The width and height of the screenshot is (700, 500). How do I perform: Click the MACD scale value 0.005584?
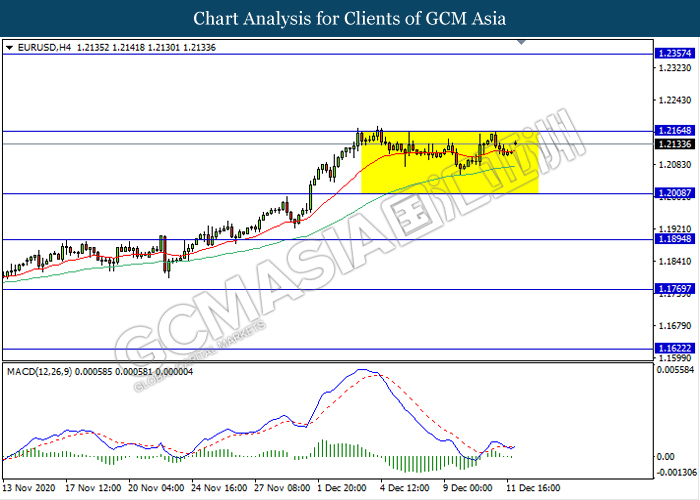[675, 370]
